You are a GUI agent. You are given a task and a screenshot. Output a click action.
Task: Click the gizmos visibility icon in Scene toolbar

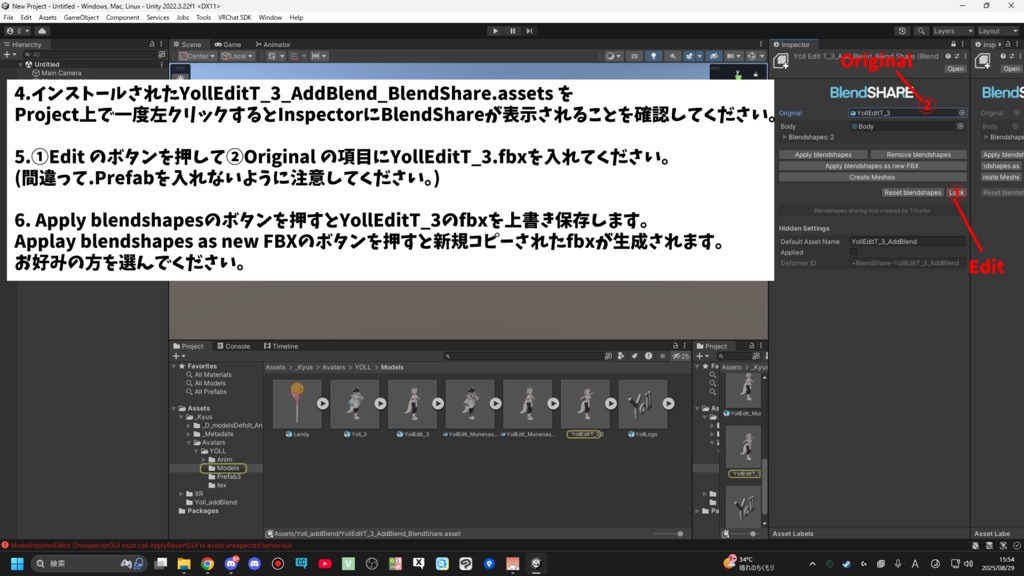pyautogui.click(x=752, y=56)
